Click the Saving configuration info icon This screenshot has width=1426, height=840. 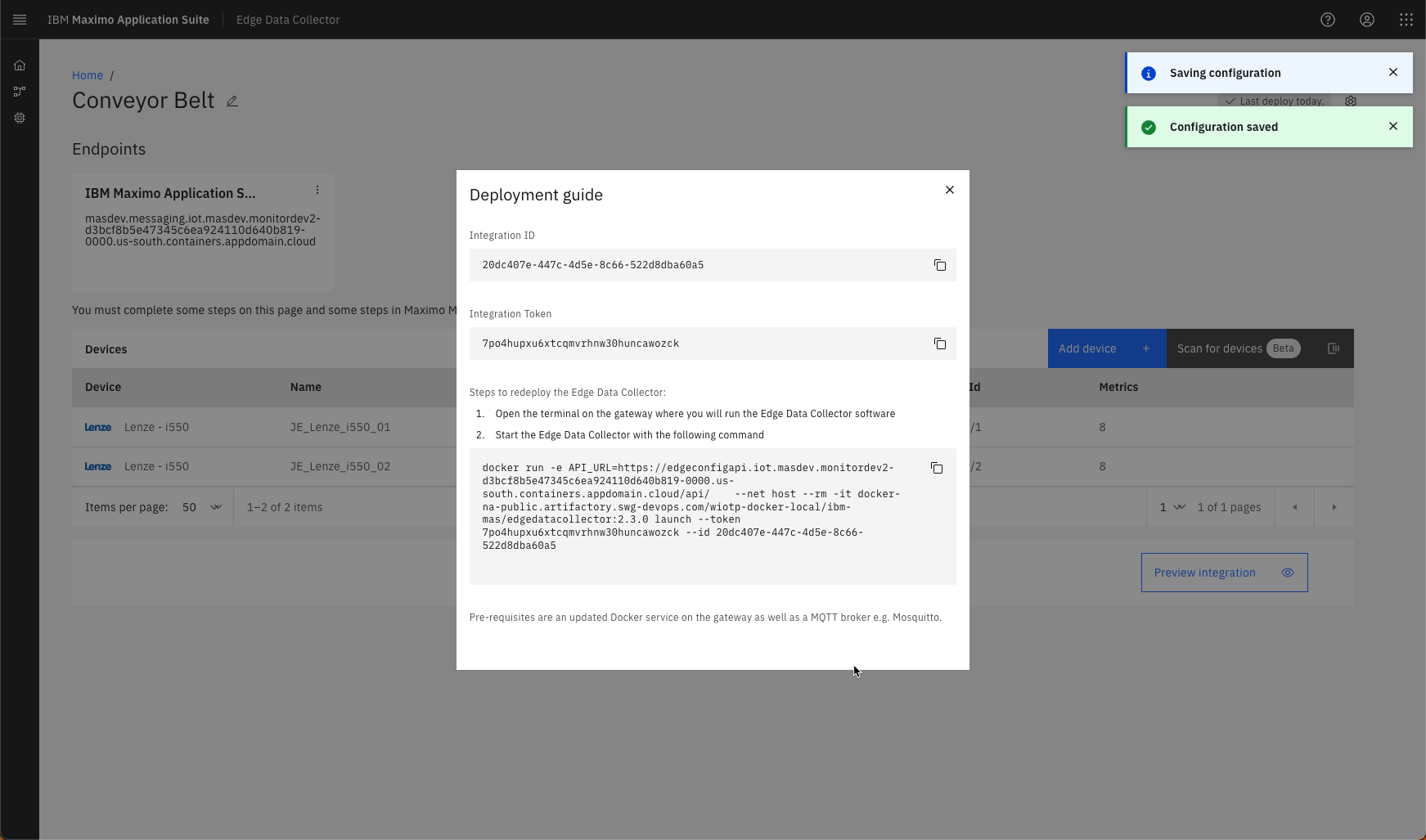click(1149, 74)
